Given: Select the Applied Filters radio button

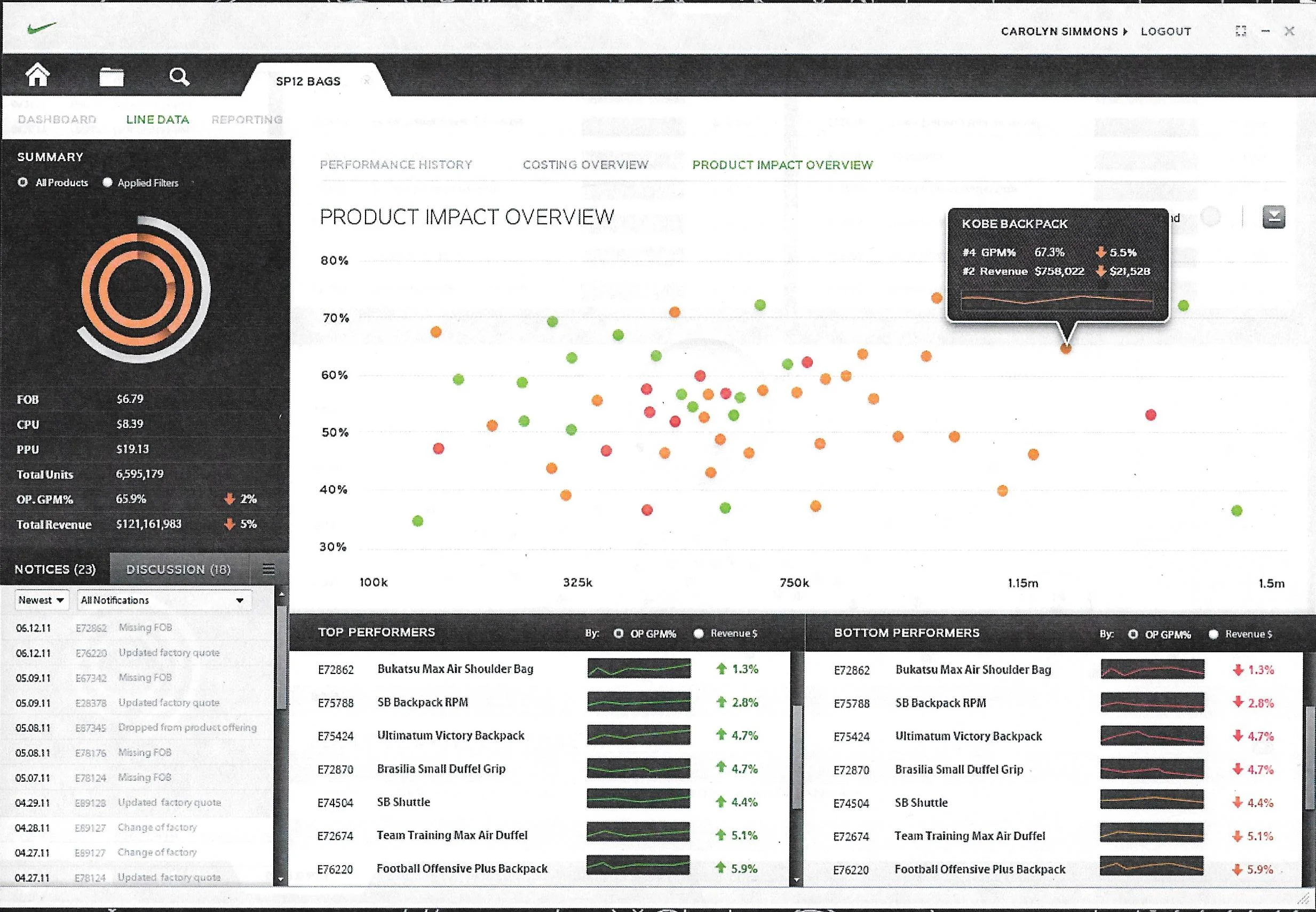Looking at the screenshot, I should pos(107,183).
